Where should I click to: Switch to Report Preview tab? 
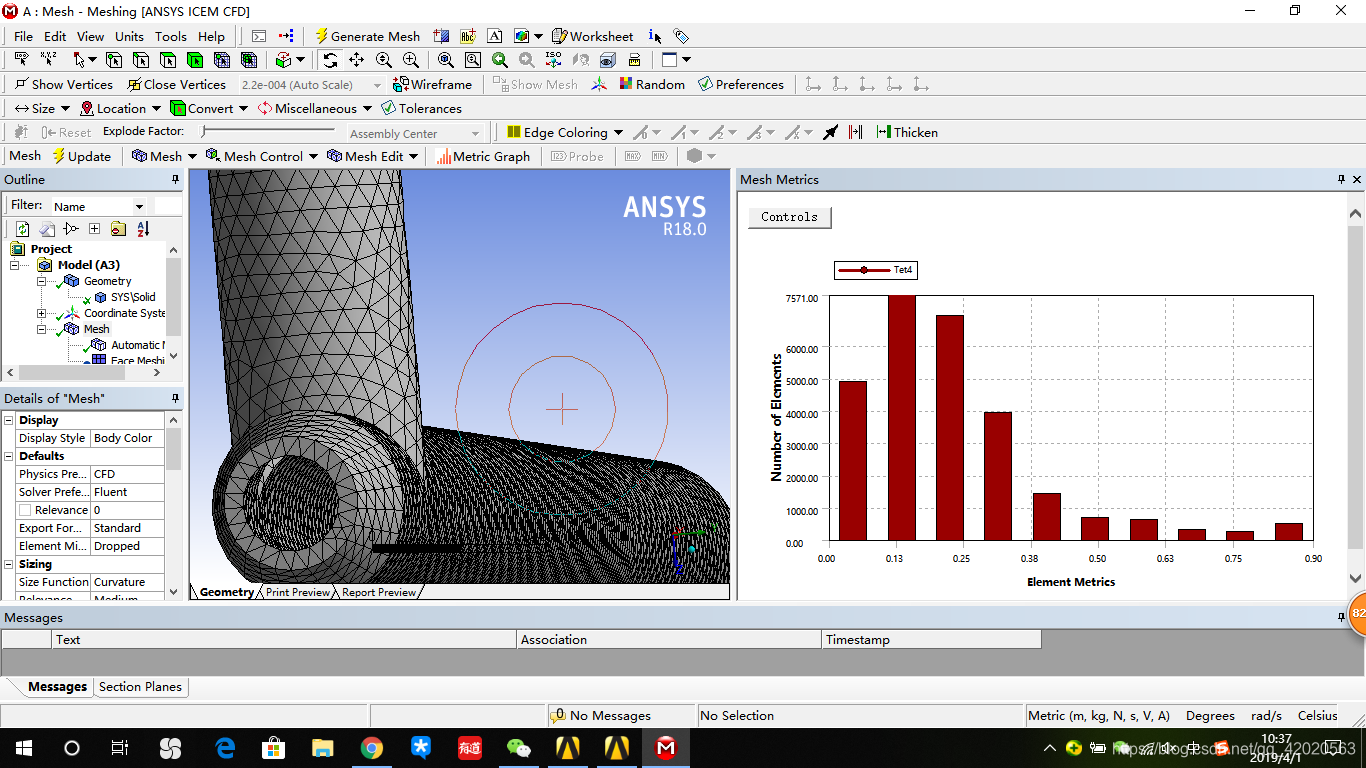(378, 592)
